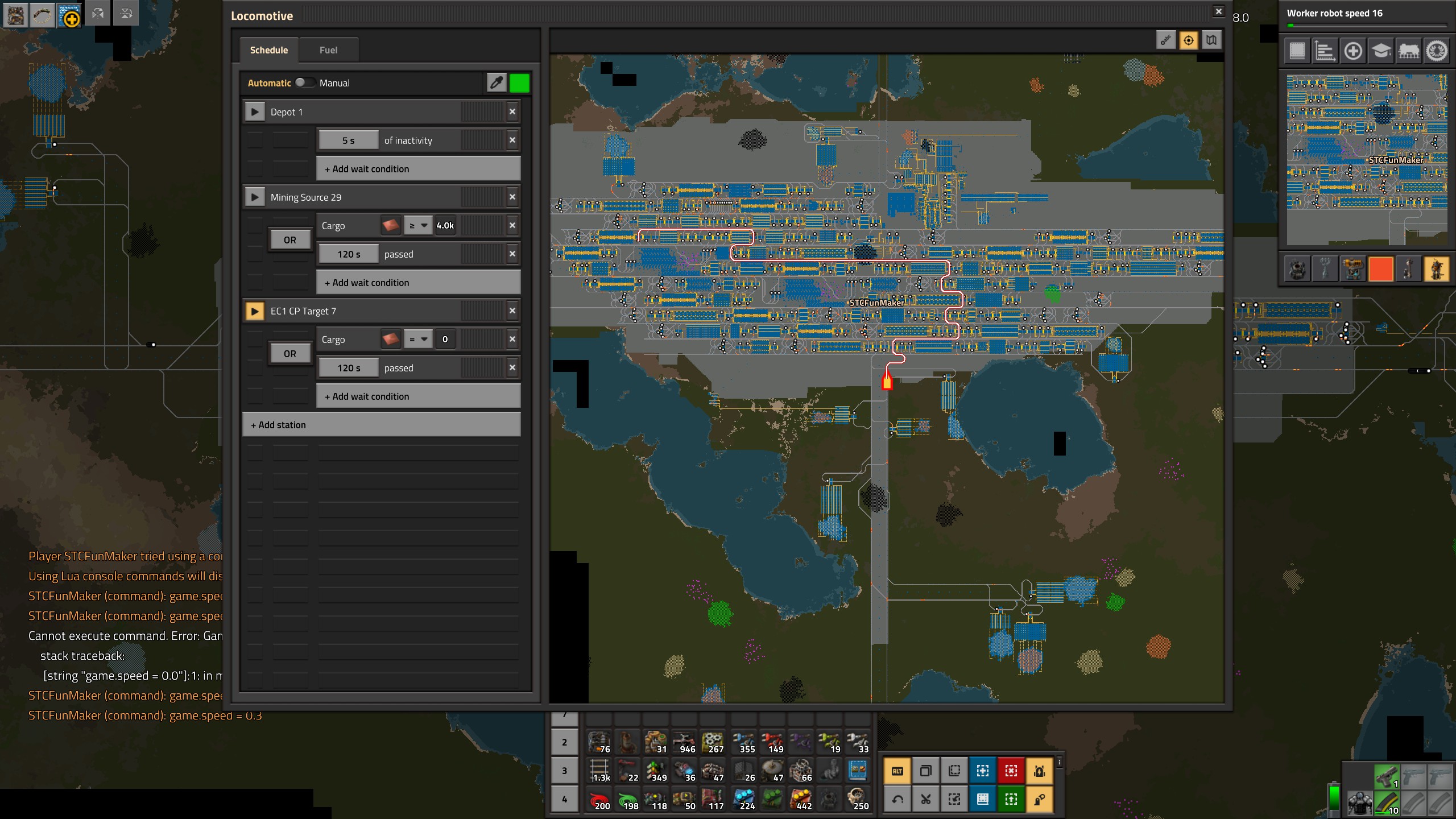
Task: Click Add wait condition under Mining Source 29
Action: pyautogui.click(x=418, y=283)
